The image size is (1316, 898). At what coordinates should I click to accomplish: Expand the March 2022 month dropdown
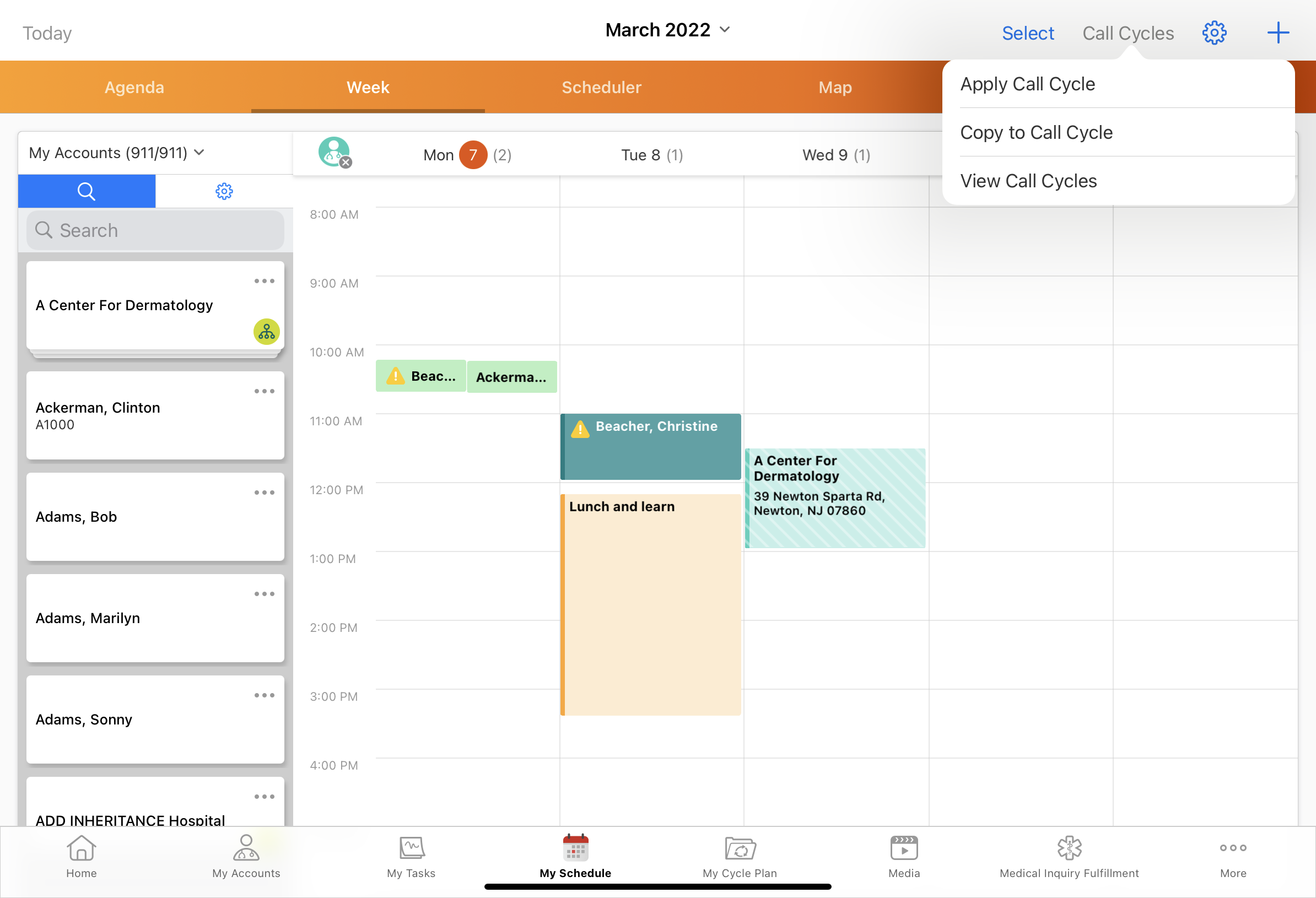[x=668, y=30]
